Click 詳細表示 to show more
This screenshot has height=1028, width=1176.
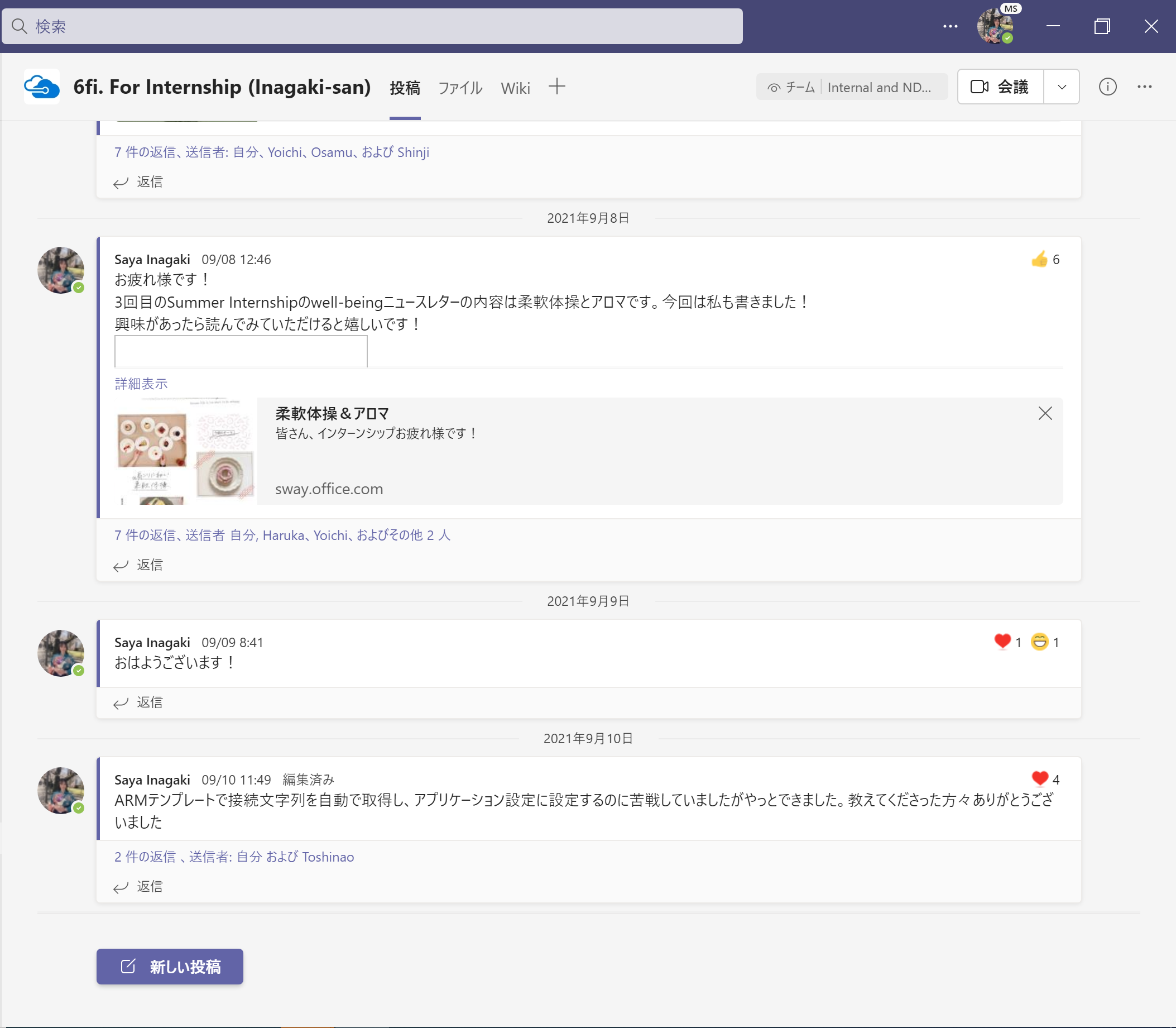click(x=141, y=384)
